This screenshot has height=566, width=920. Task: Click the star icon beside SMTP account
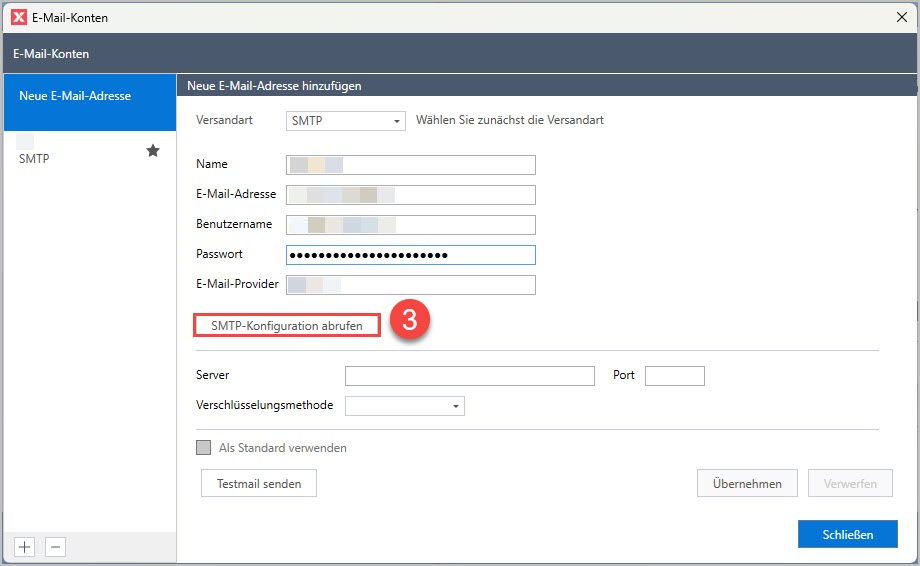[153, 150]
